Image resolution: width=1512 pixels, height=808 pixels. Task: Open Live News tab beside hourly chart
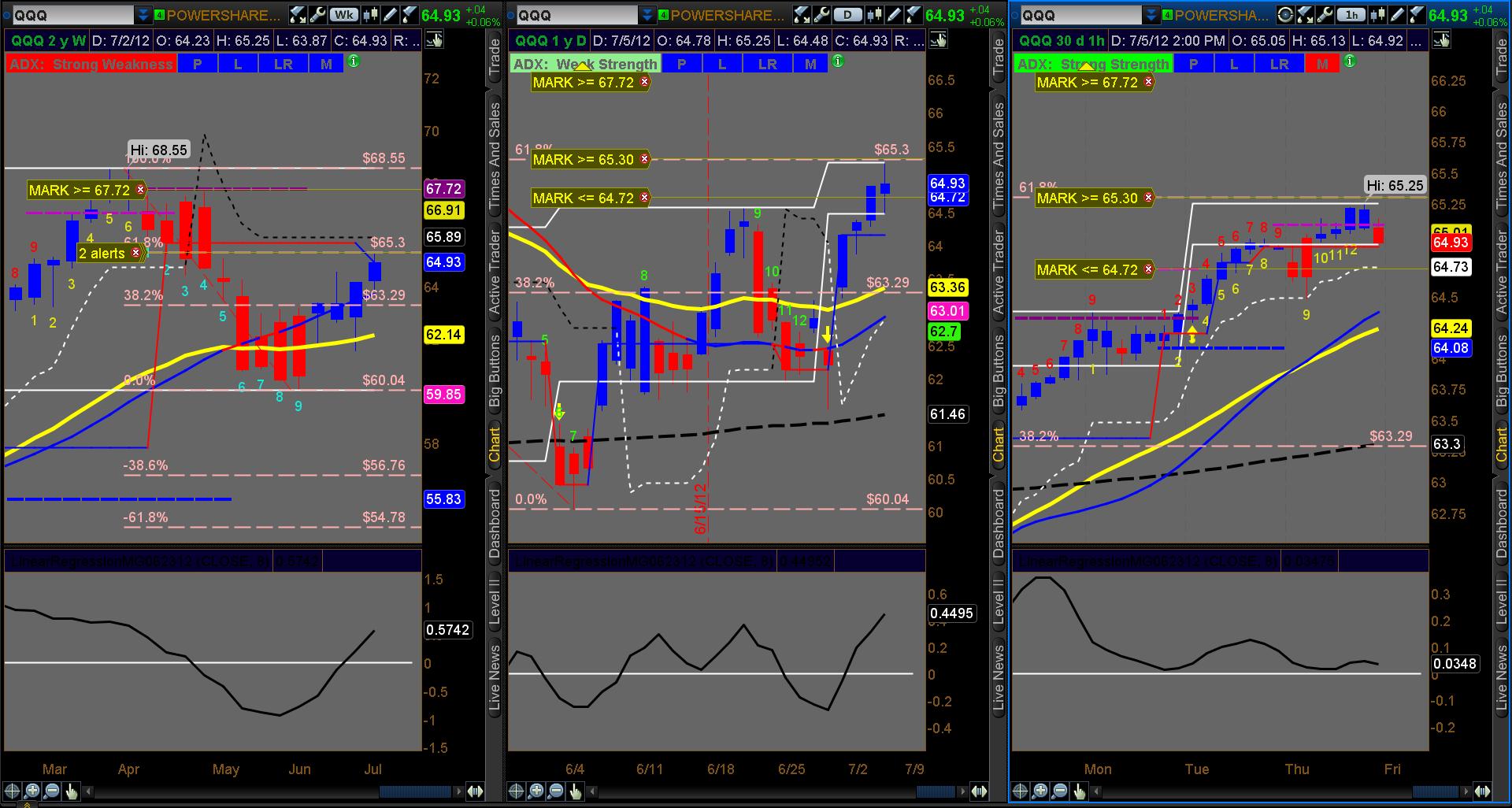(x=1503, y=678)
